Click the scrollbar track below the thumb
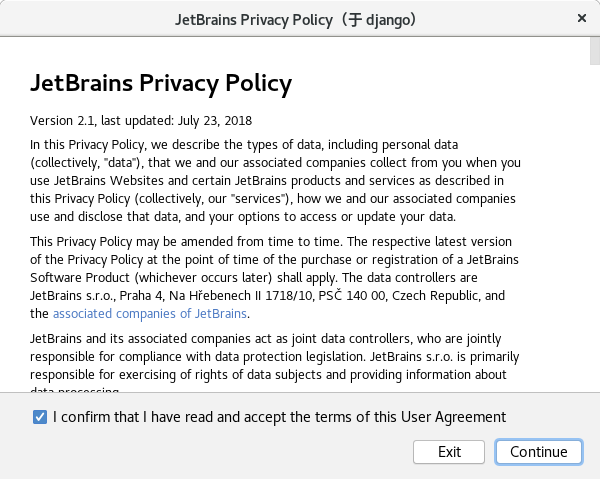600x479 pixels. pos(595,230)
